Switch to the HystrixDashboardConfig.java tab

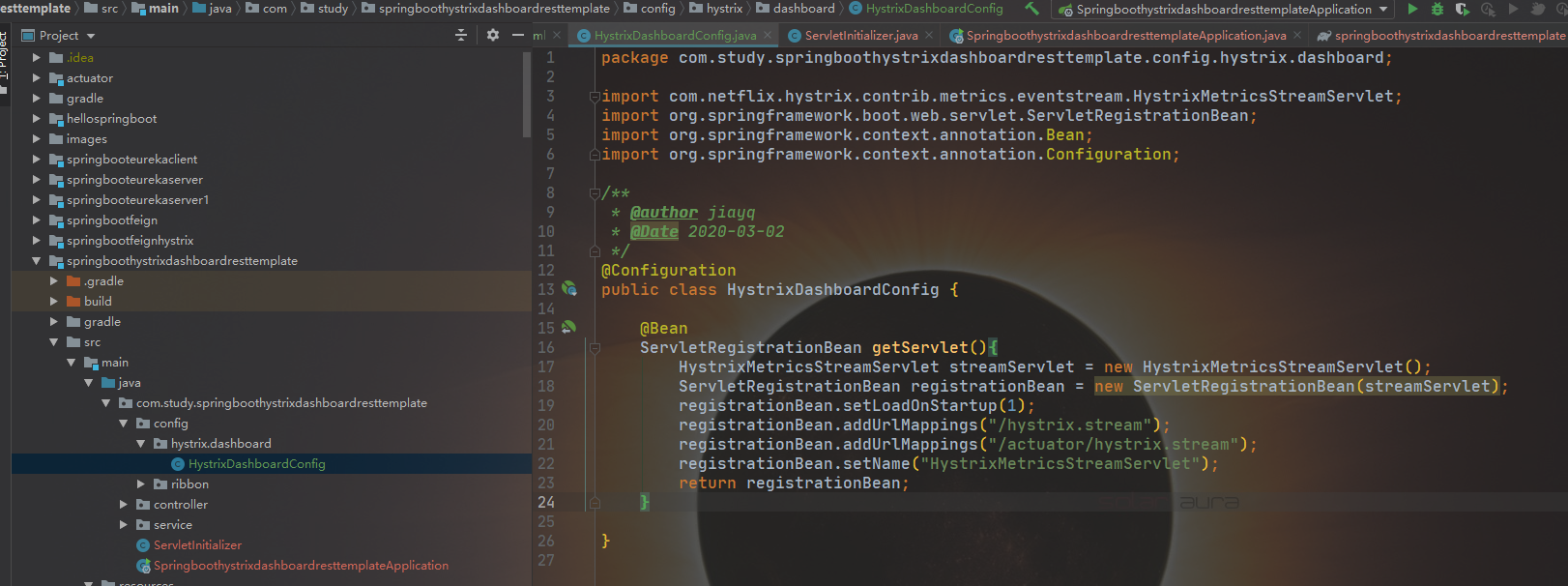click(x=675, y=35)
